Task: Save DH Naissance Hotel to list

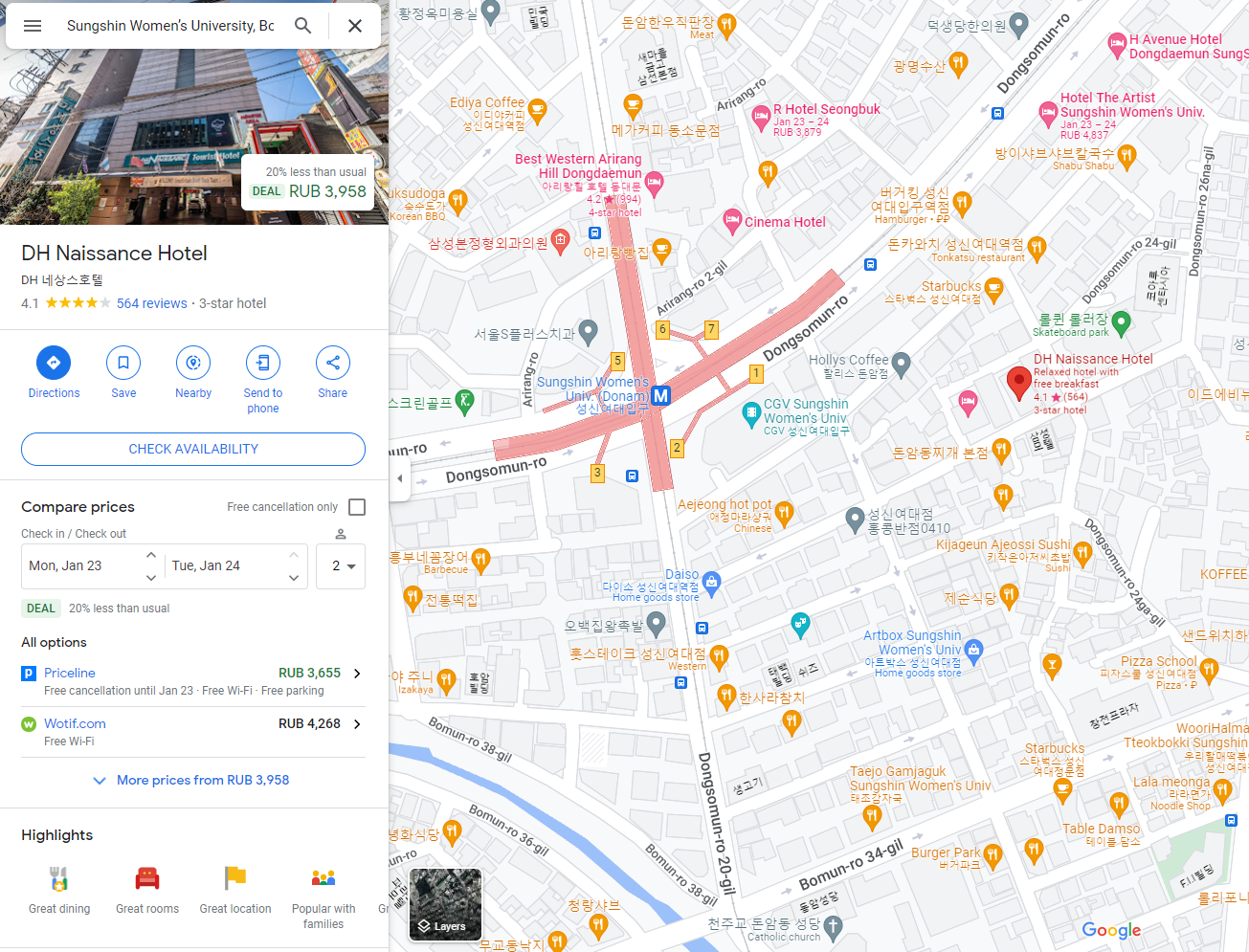Action: pos(123,363)
